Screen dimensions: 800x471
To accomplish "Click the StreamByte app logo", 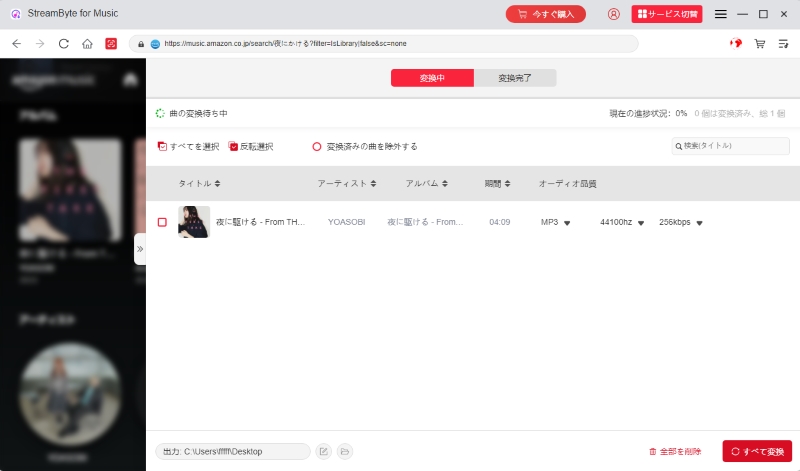I will click(x=16, y=14).
